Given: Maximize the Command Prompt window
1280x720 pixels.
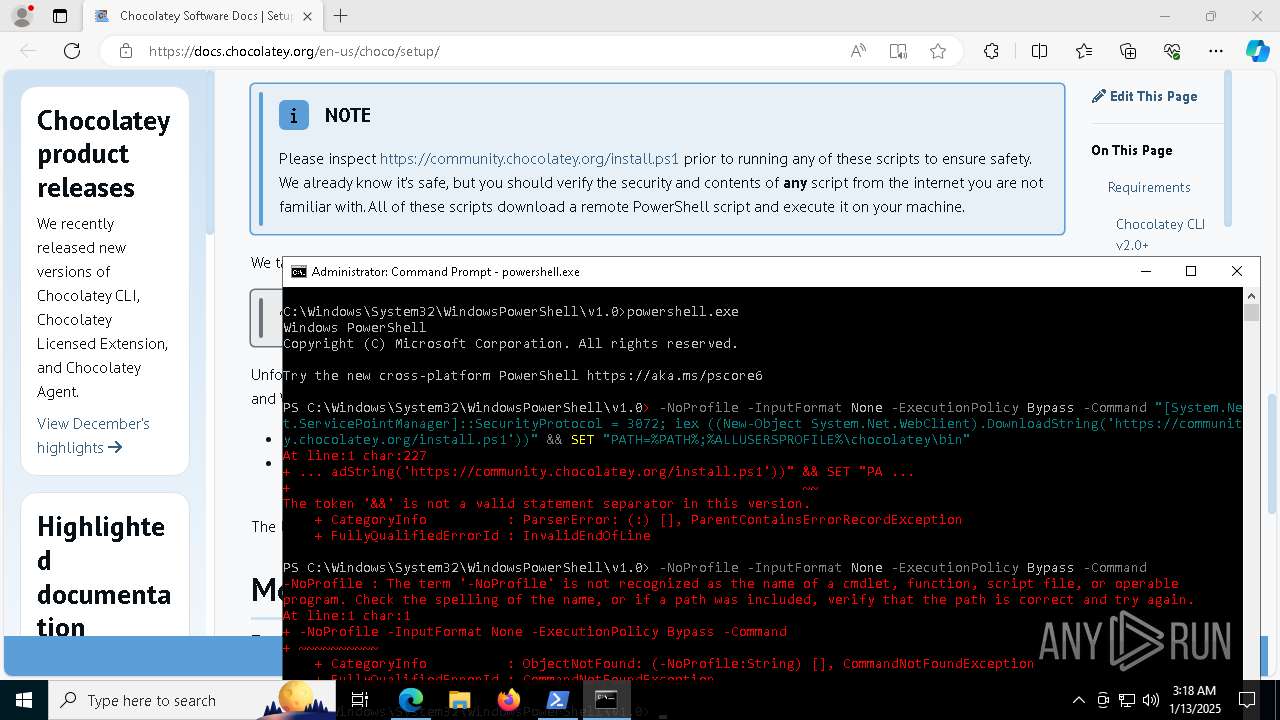Looking at the screenshot, I should pos(1191,271).
